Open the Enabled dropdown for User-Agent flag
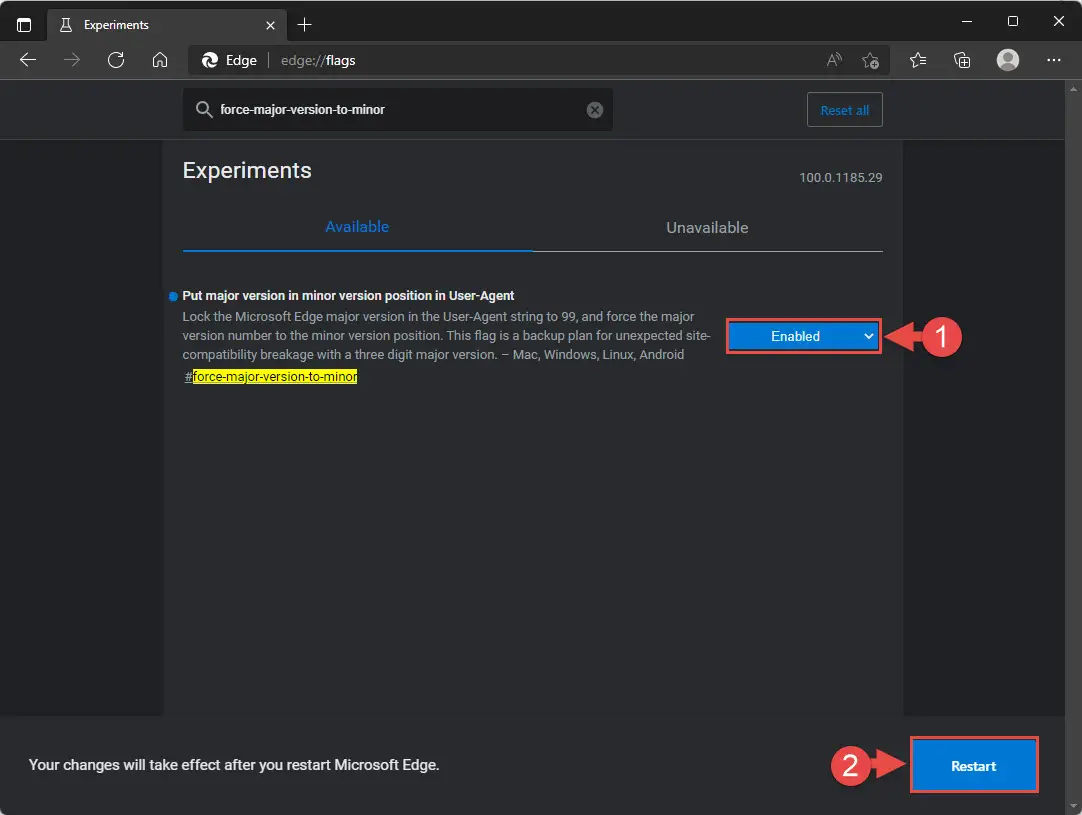The image size is (1082, 815). point(803,336)
